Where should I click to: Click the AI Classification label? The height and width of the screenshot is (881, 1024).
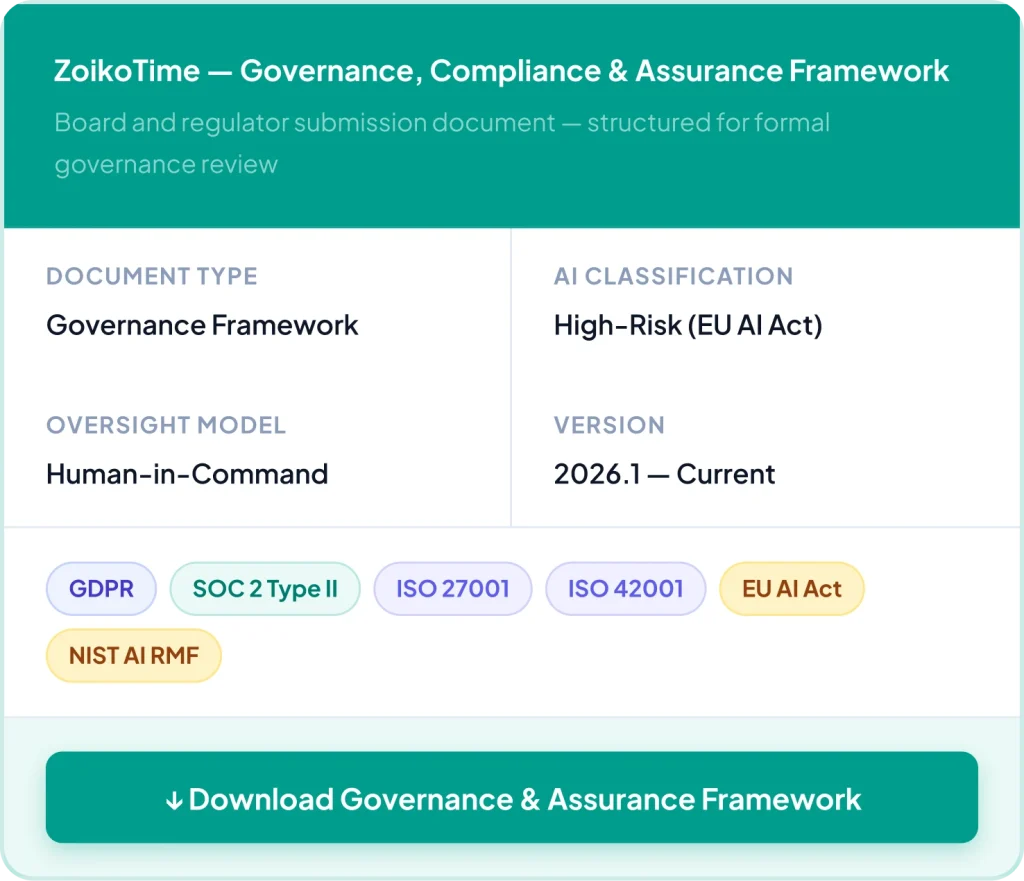pos(673,276)
